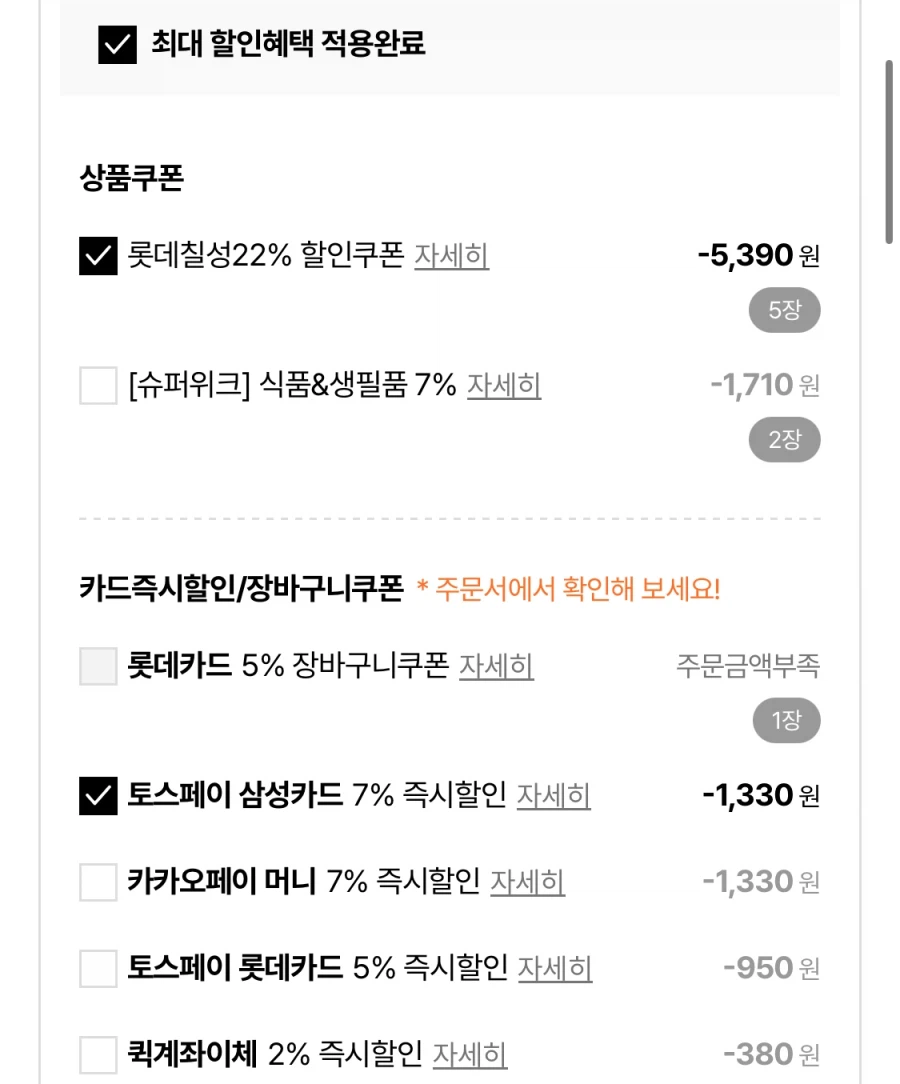Viewport: 900px width, 1084px height.
Task: Click the orange 주문서에서 확인해 보세요 notice
Action: pyautogui.click(x=568, y=589)
